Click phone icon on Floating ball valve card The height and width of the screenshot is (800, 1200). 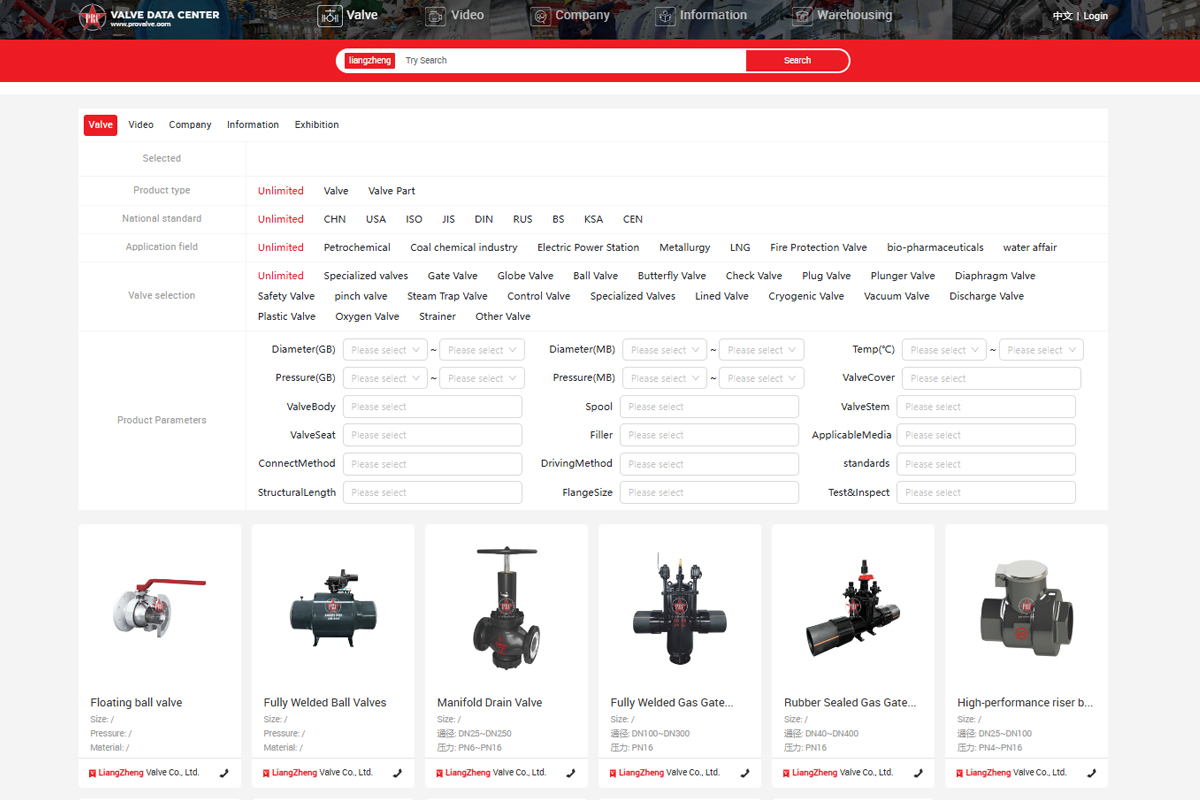coord(225,773)
